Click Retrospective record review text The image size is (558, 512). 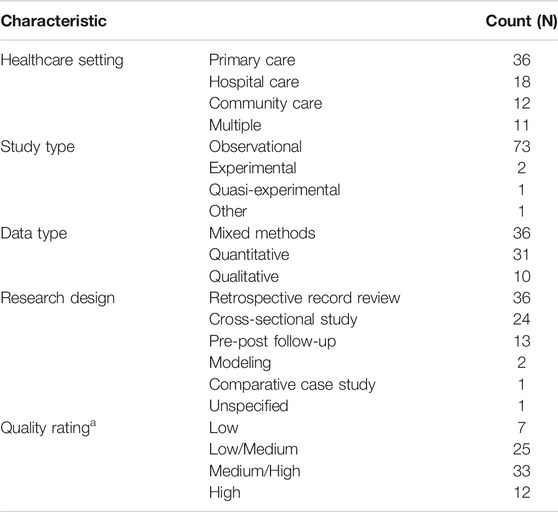pos(305,298)
